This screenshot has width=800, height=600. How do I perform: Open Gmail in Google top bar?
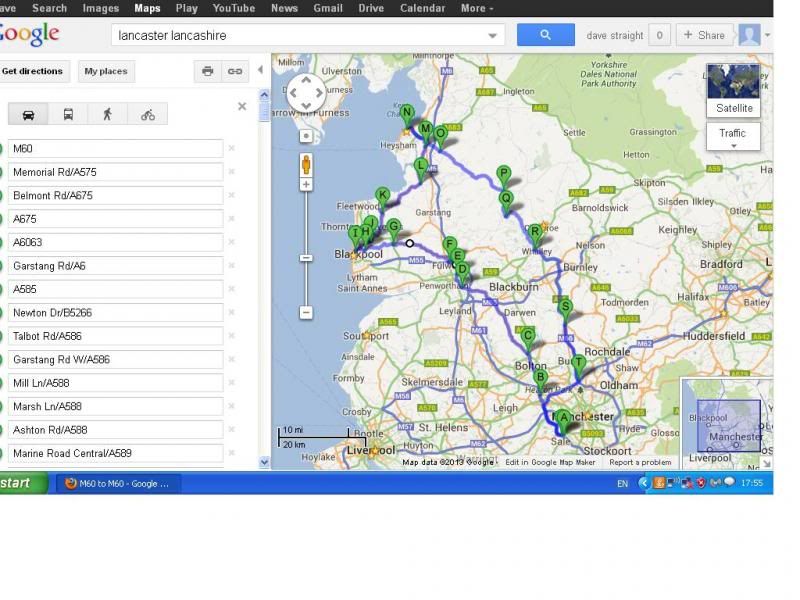point(328,8)
